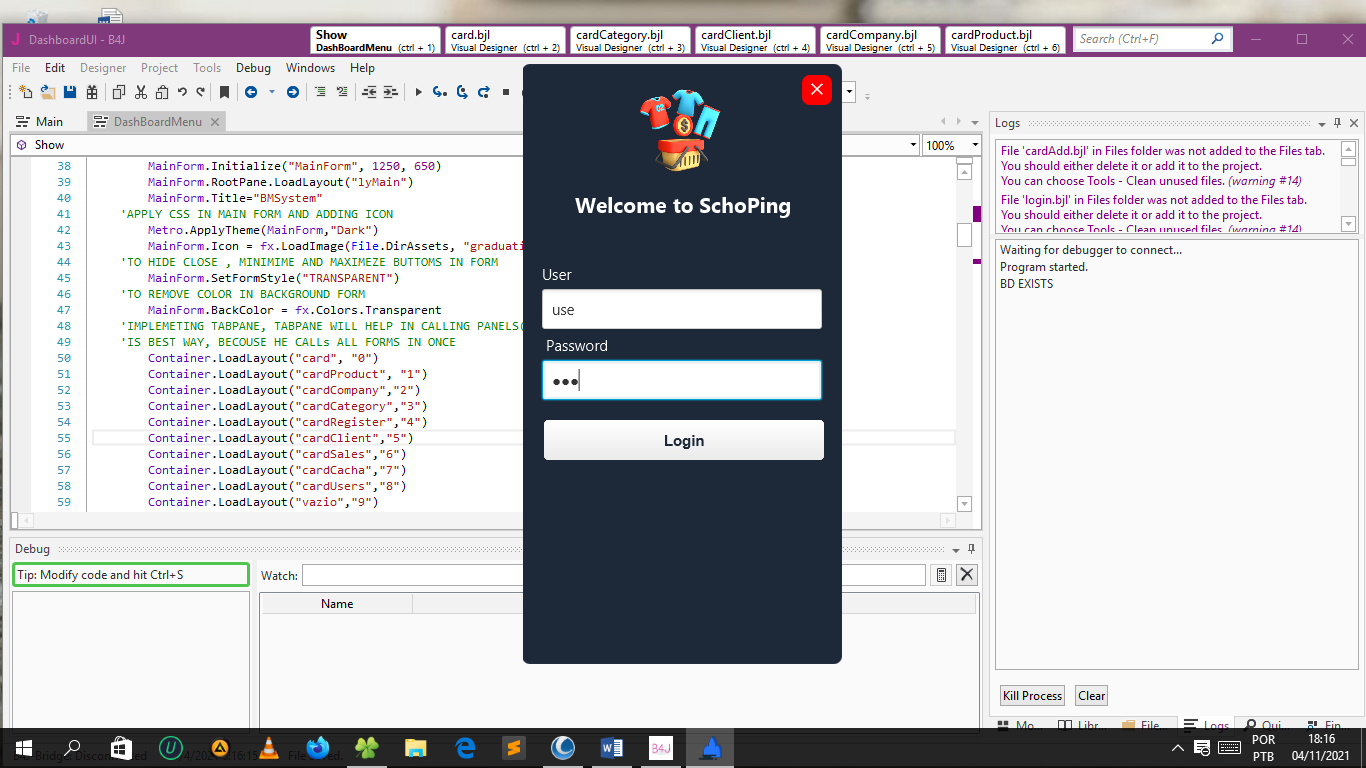Click the Cut scissors icon
The width and height of the screenshot is (1366, 768).
(141, 92)
